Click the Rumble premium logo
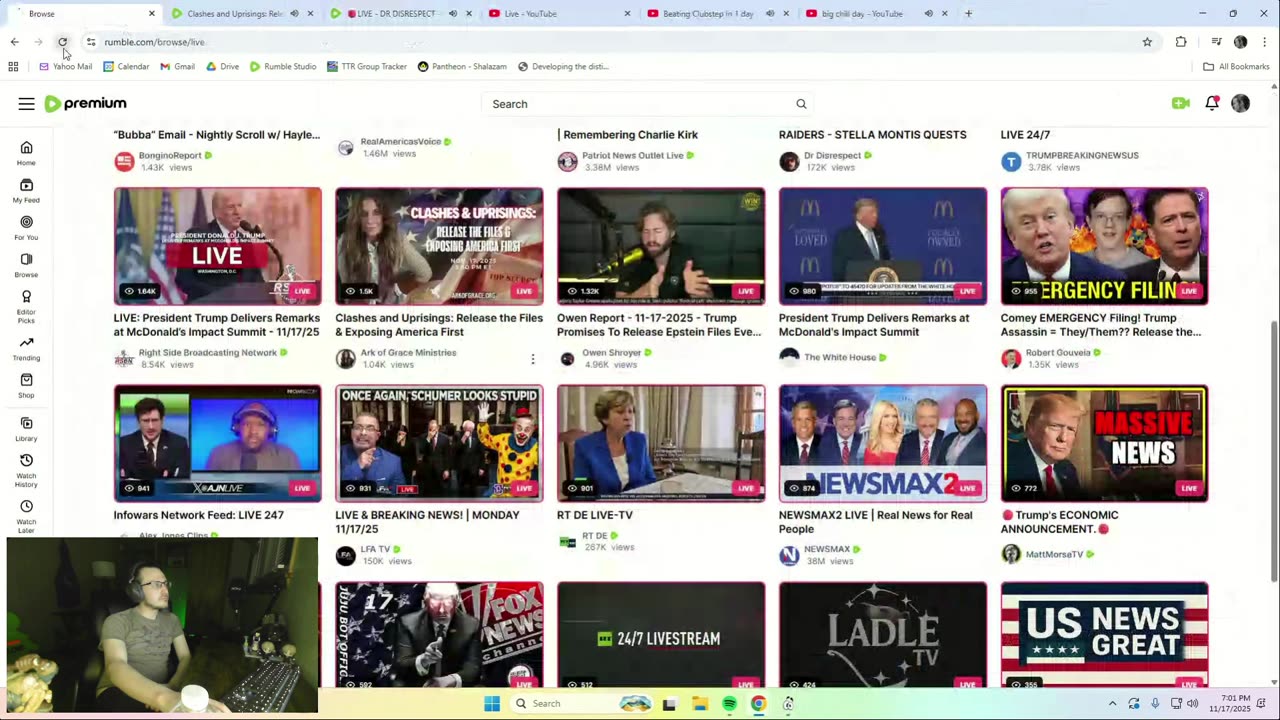This screenshot has width=1280, height=720. click(x=86, y=104)
